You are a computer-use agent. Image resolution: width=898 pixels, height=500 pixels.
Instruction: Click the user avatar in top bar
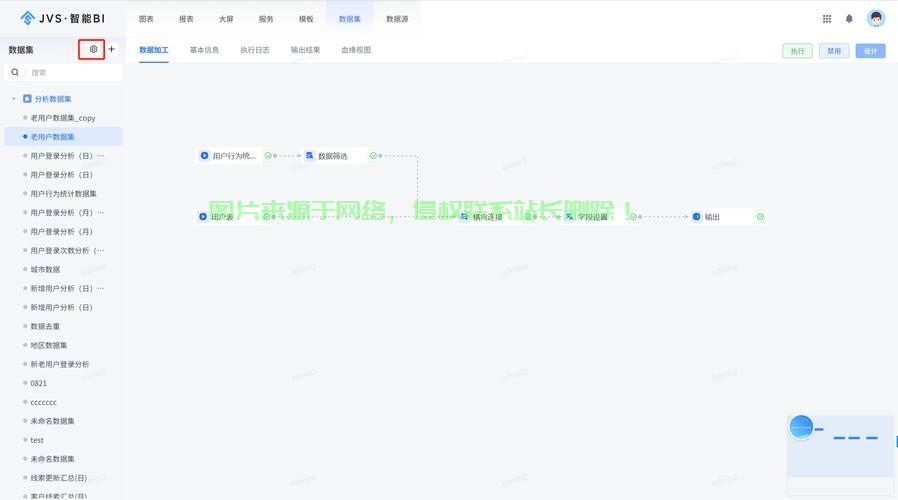tap(876, 19)
